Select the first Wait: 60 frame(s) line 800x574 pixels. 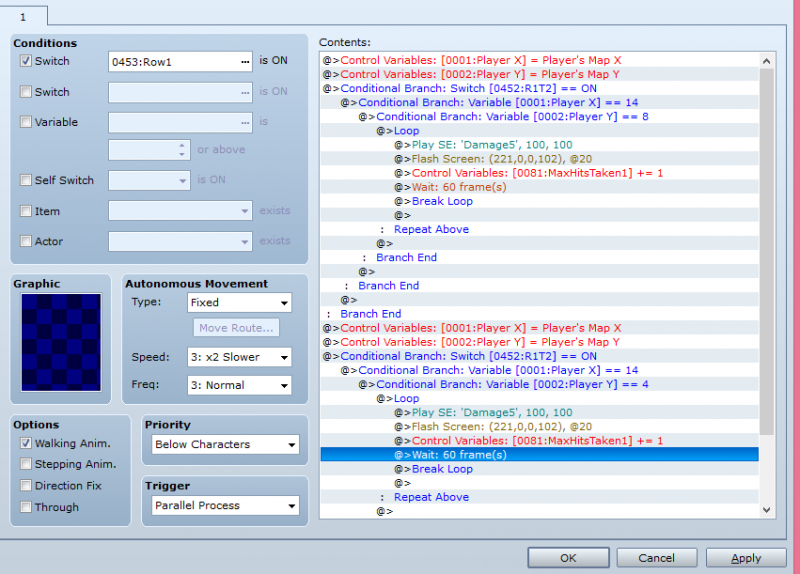(540, 187)
